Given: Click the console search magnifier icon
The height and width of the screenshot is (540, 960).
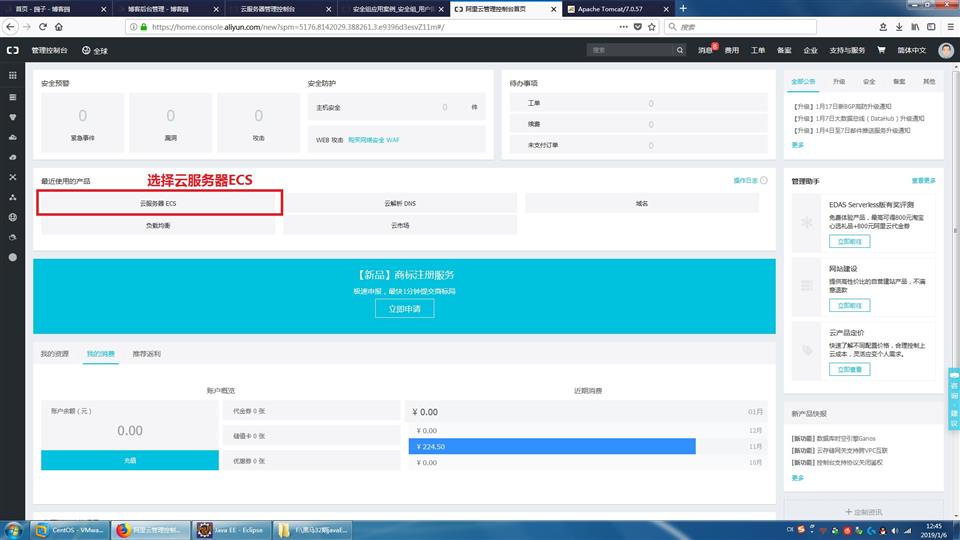Looking at the screenshot, I should 680,50.
